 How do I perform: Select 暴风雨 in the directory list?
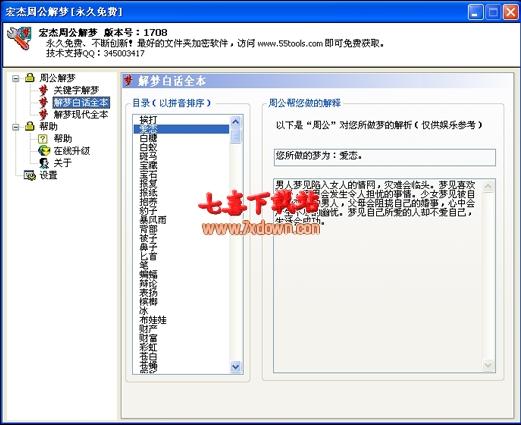(153, 220)
